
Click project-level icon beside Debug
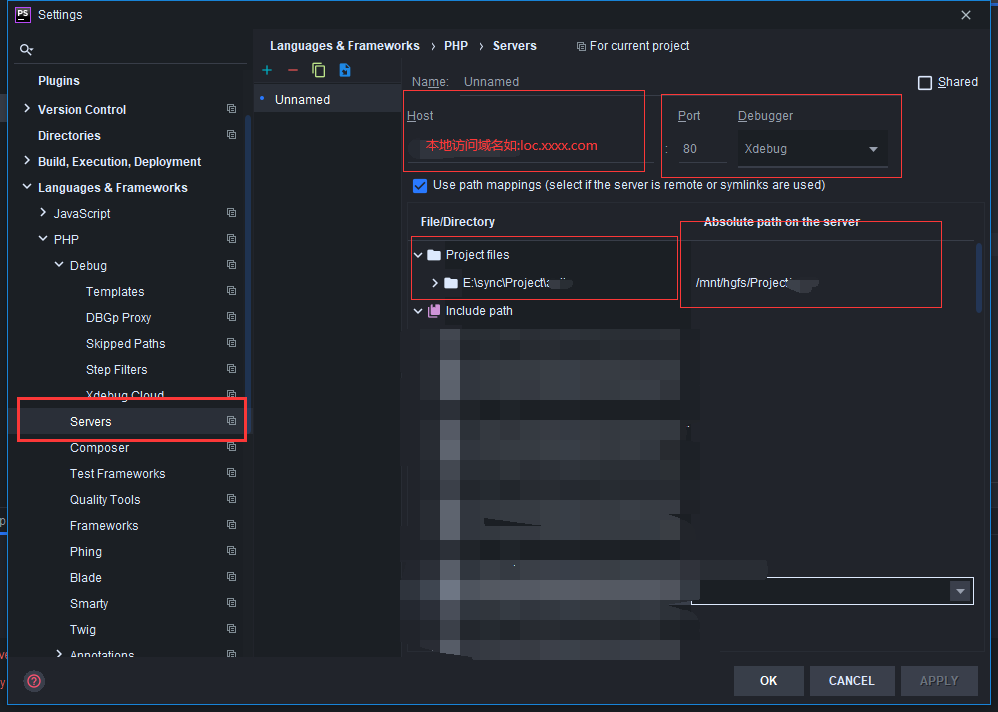[232, 265]
